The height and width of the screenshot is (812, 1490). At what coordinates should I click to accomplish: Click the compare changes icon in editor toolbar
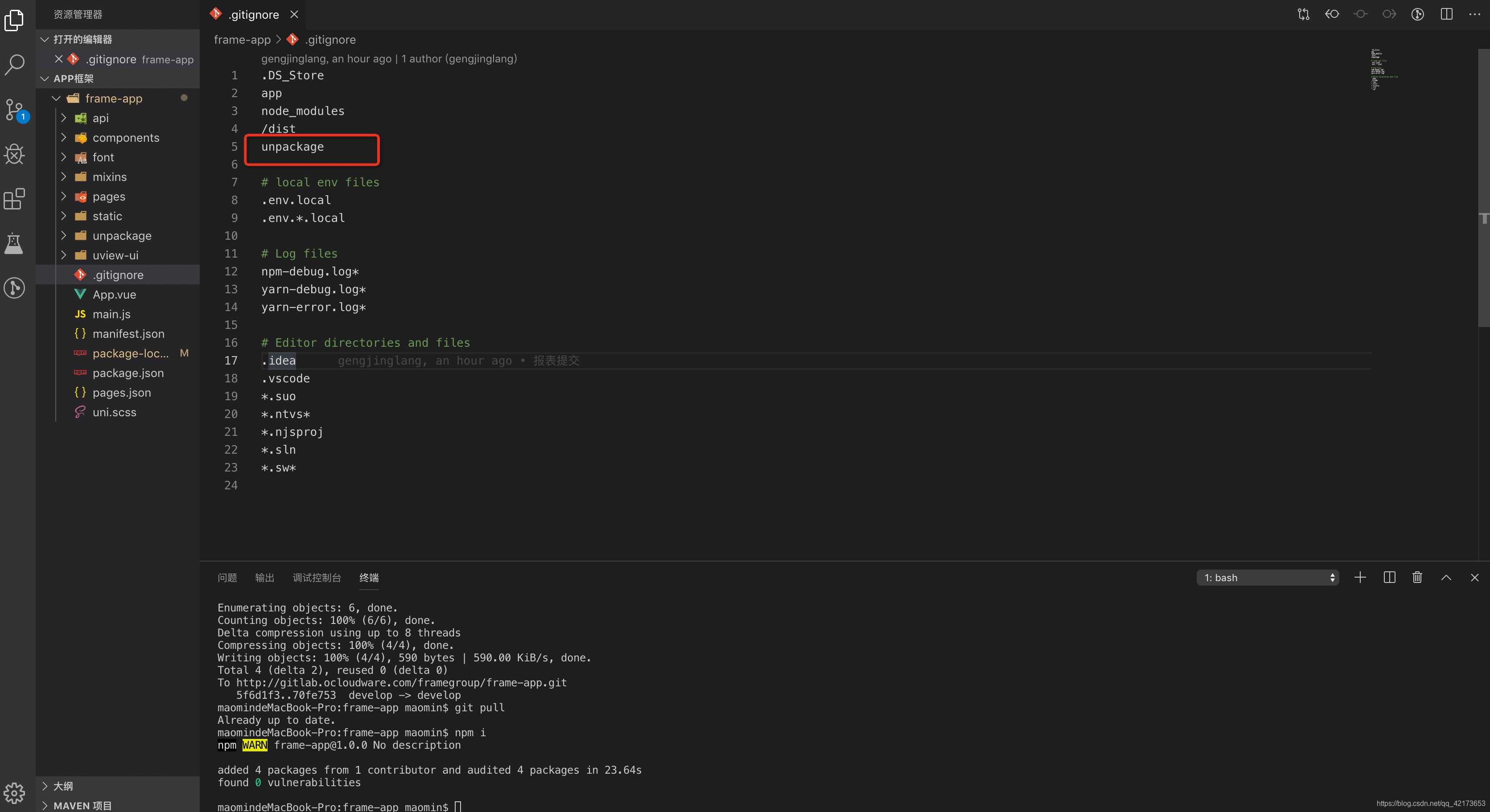(1304, 14)
